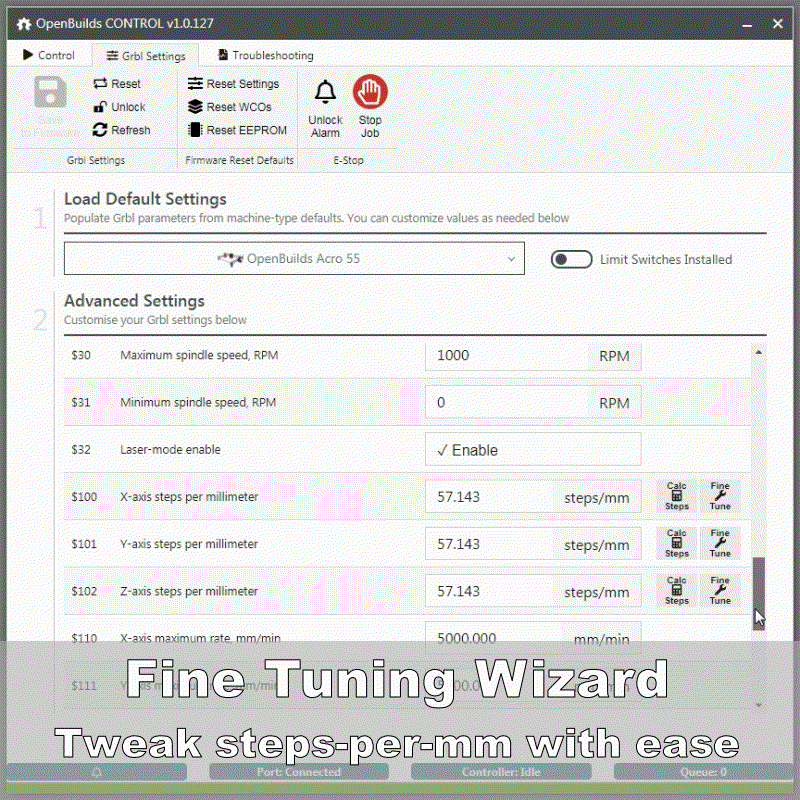Open Fine Tune for Y-axis steps

pos(720,543)
